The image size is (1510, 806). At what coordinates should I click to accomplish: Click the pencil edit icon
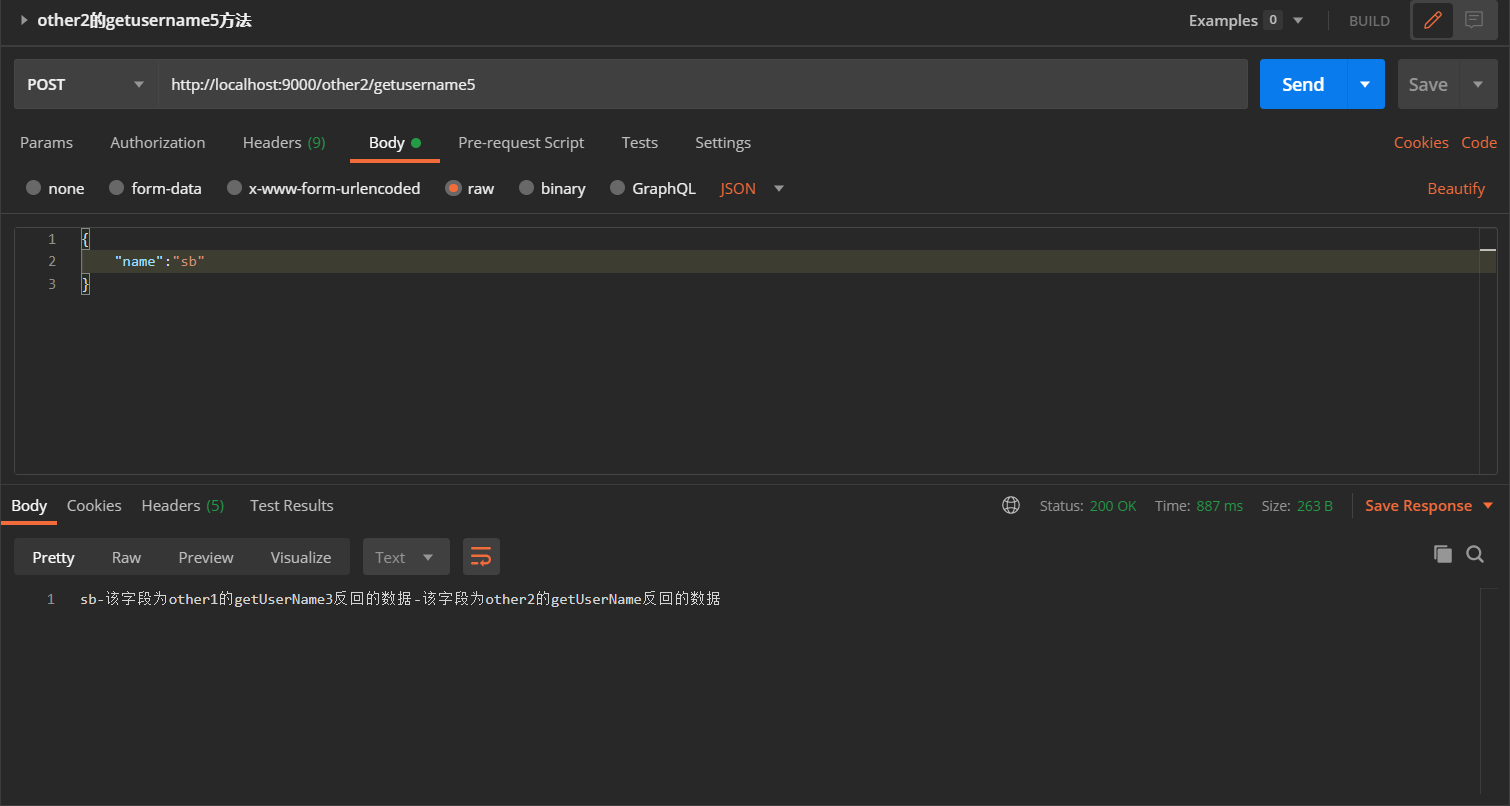pos(1433,20)
